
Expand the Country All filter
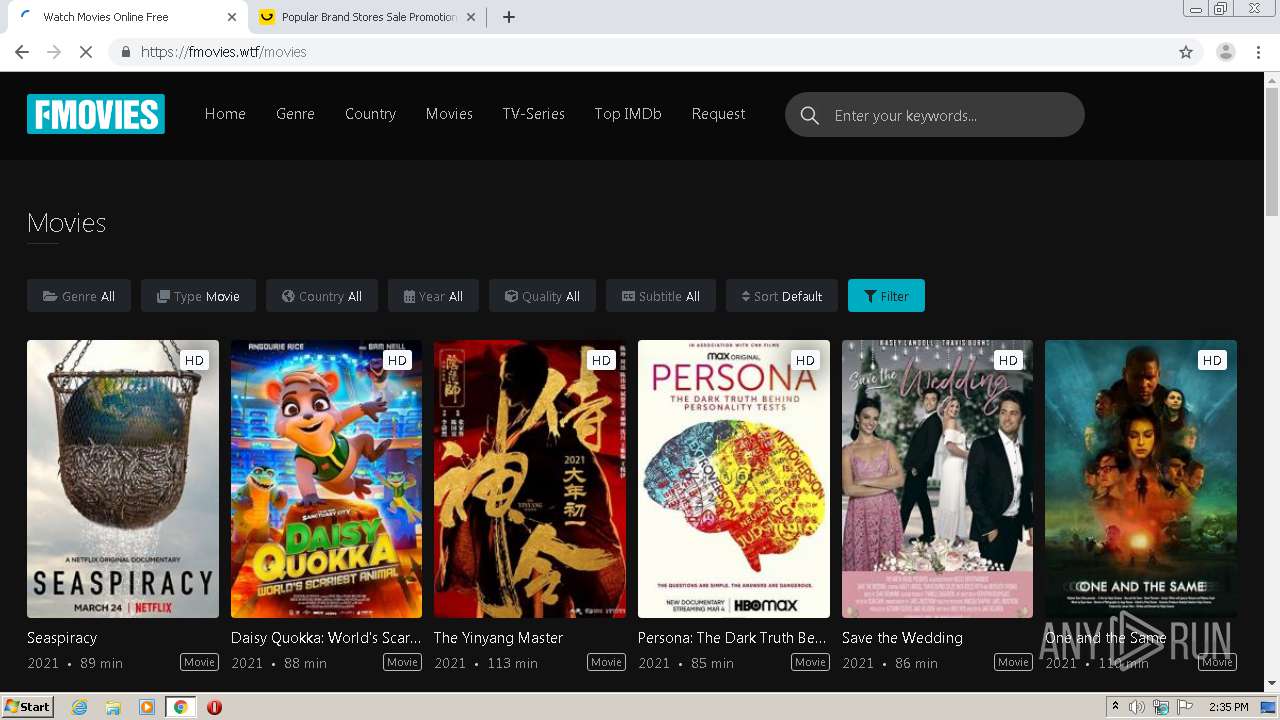322,296
